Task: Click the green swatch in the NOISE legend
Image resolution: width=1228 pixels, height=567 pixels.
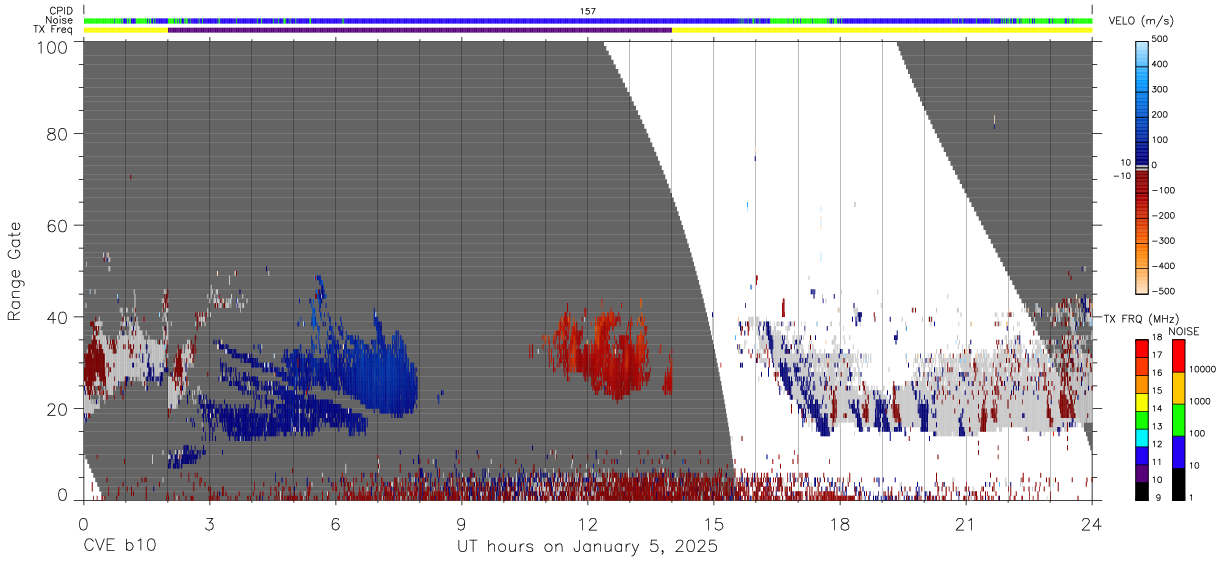Action: click(1178, 420)
